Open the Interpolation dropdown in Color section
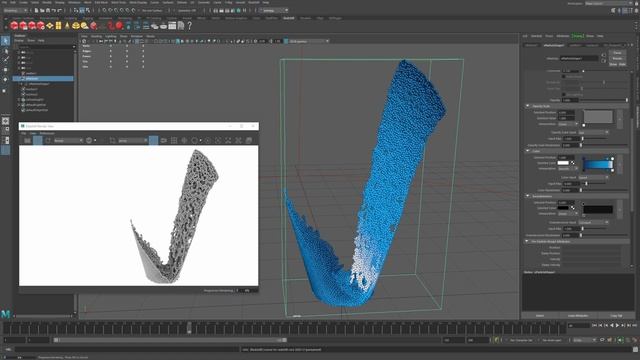This screenshot has width=640, height=360. coord(569,169)
